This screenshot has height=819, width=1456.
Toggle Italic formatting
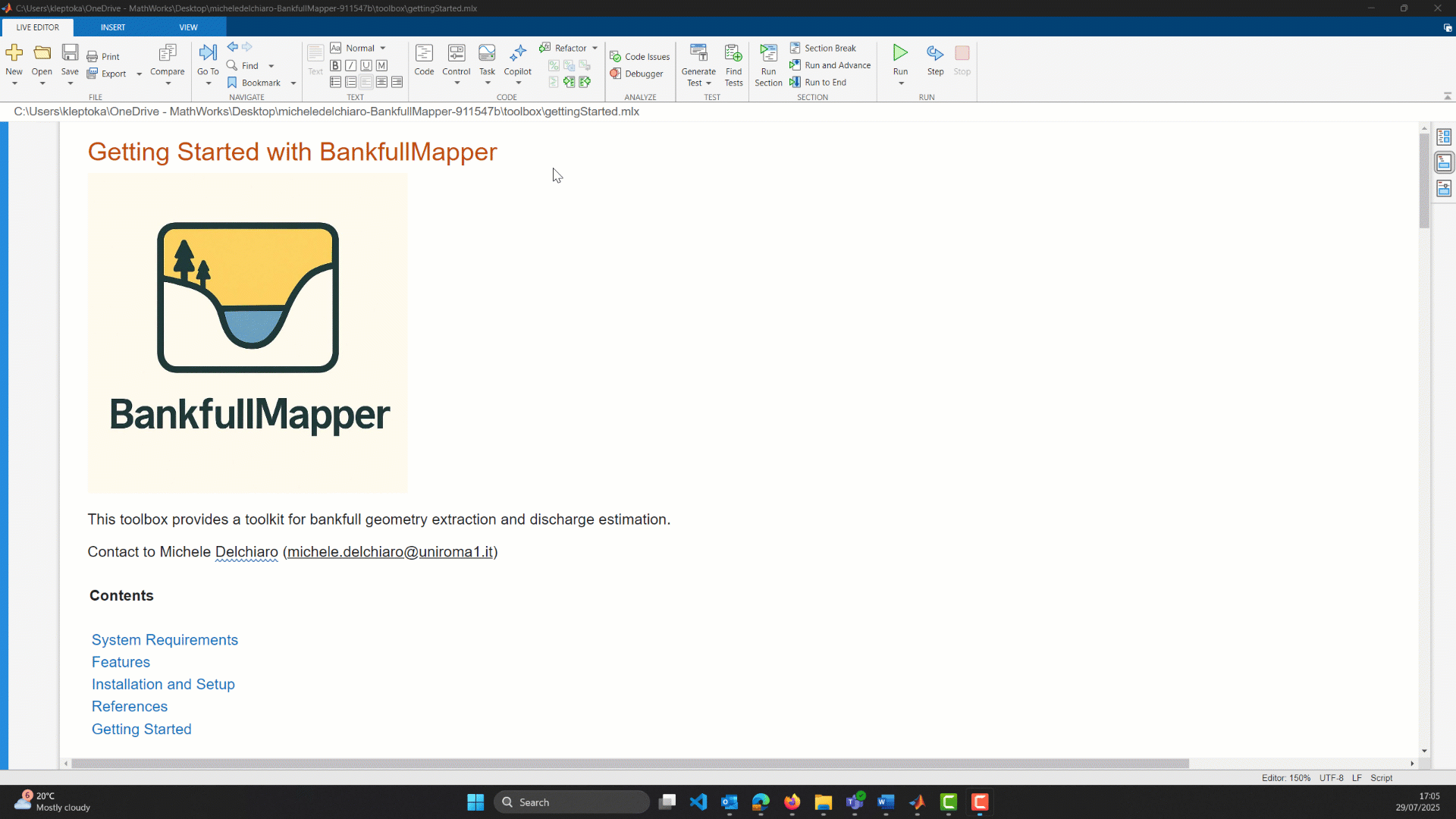tap(350, 66)
